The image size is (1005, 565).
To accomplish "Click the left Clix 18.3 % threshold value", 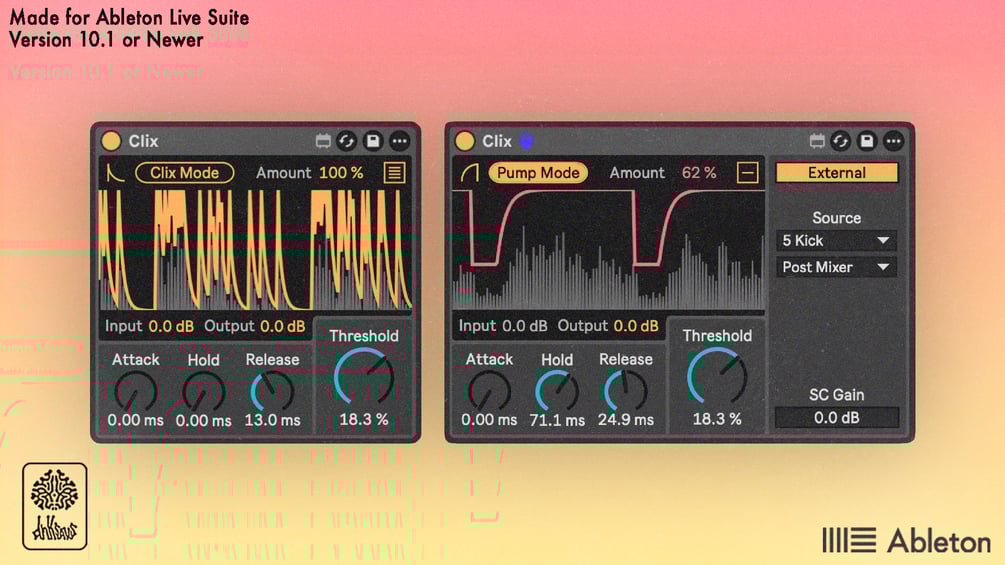I will (363, 420).
